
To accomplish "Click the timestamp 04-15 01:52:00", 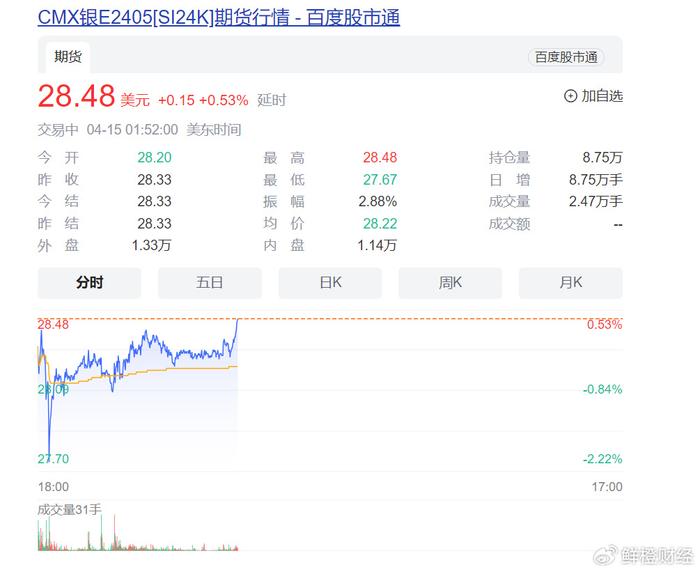I will 132,130.
